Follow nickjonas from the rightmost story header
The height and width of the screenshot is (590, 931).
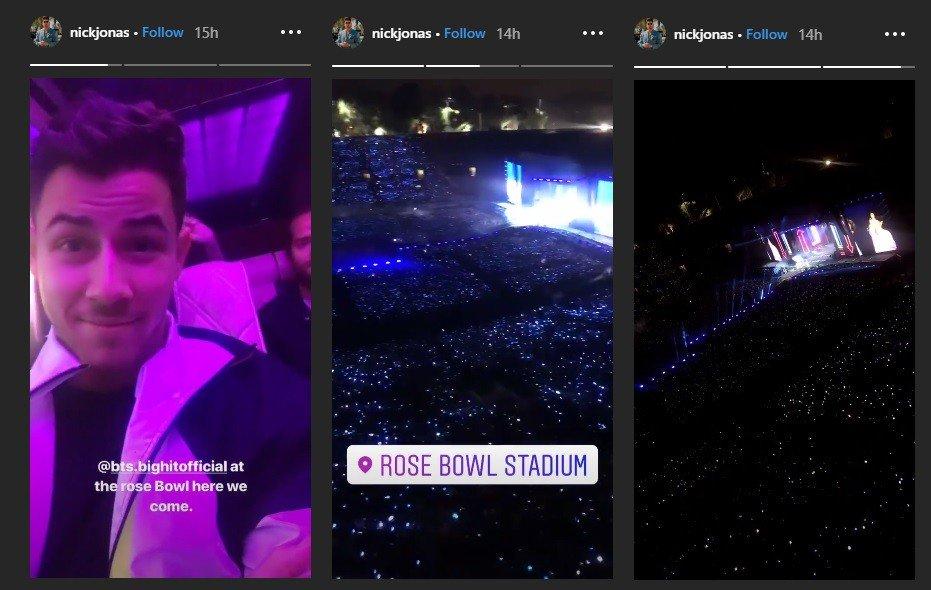point(766,33)
